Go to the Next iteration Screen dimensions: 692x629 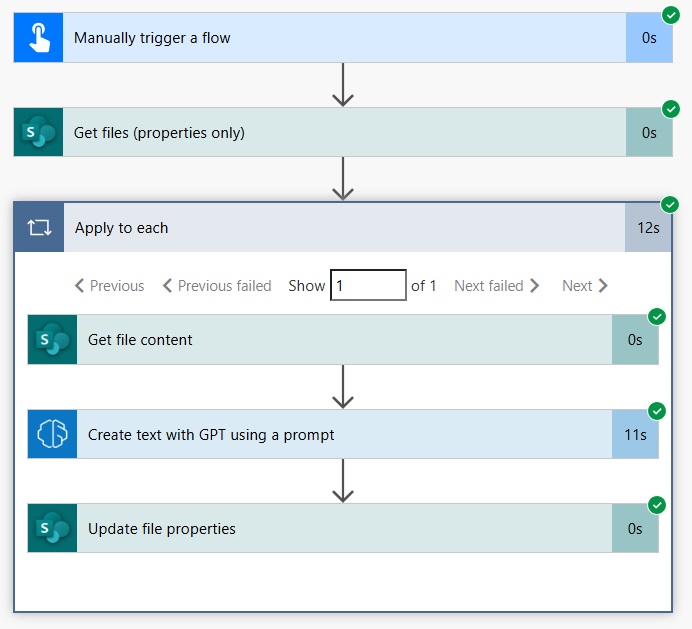coord(585,286)
